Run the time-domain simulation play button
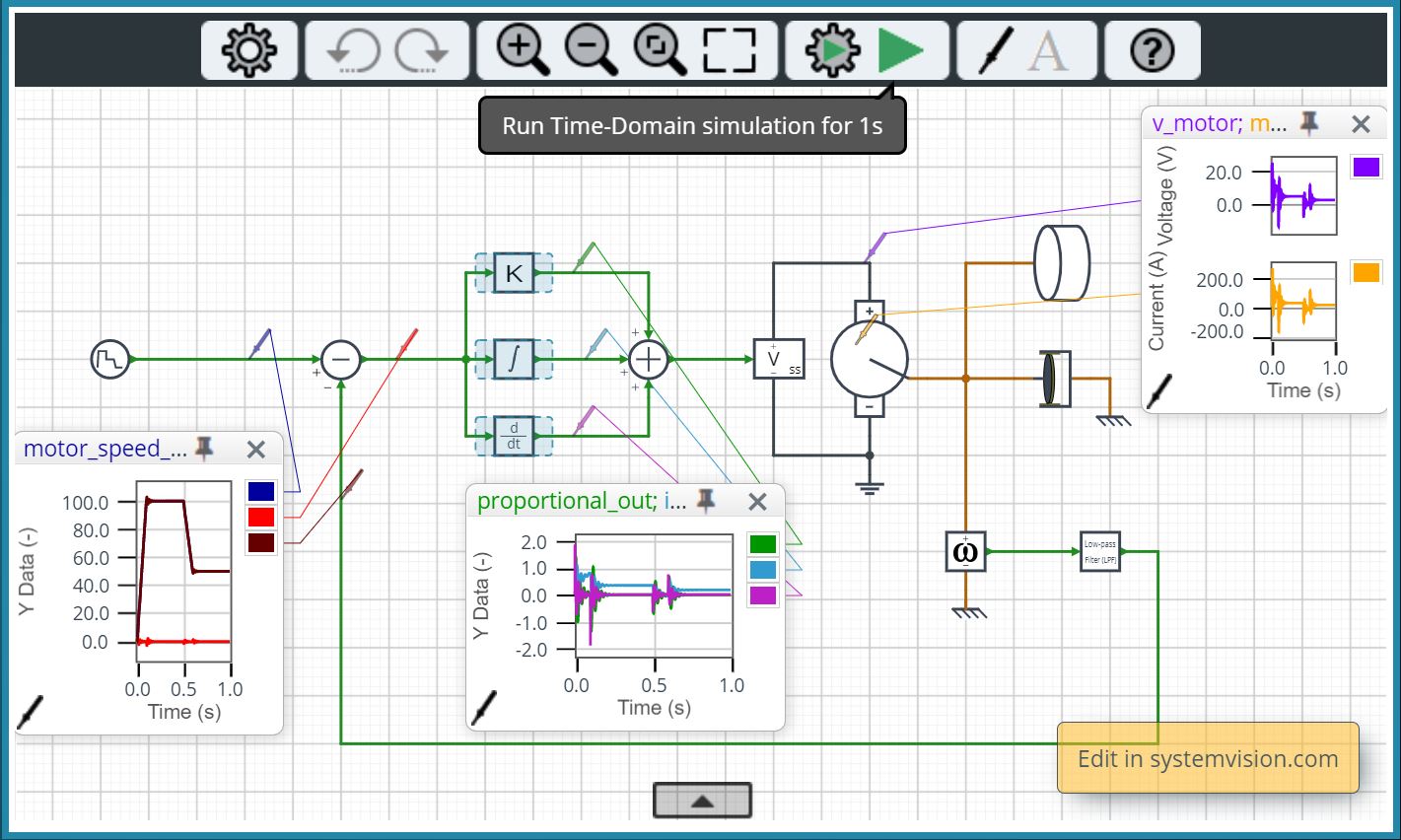The height and width of the screenshot is (840, 1401). (x=900, y=49)
